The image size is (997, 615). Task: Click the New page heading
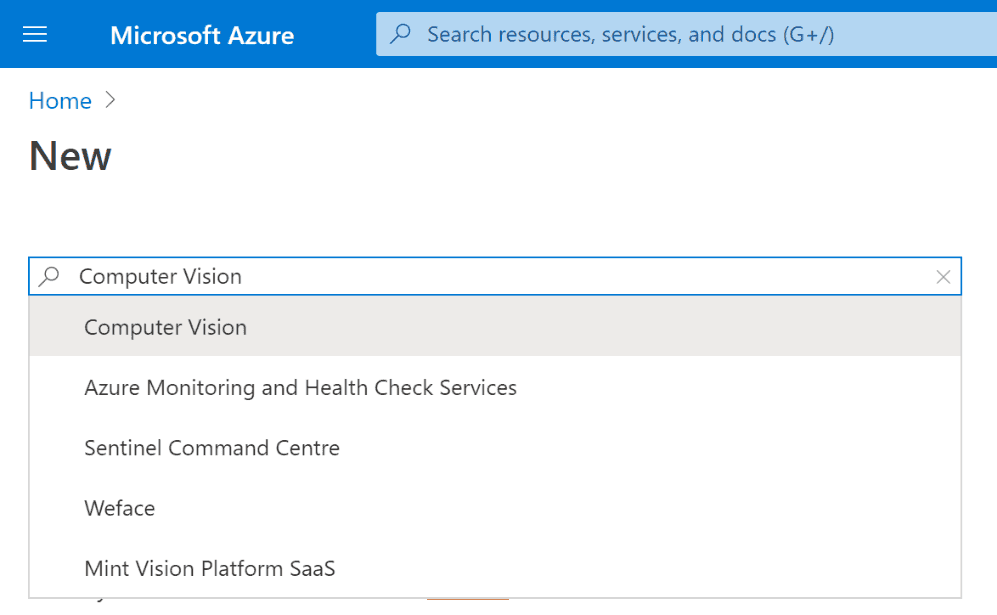pyautogui.click(x=70, y=156)
